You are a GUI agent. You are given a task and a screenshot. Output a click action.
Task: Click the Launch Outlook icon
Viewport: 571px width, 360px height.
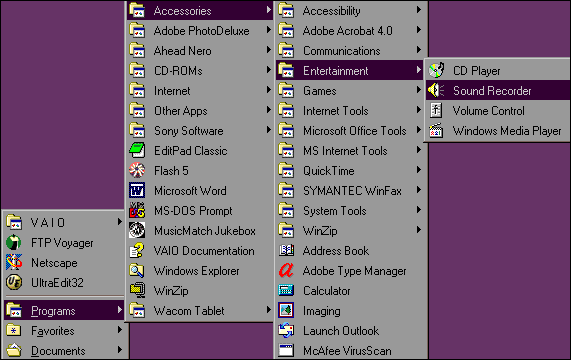(286, 331)
